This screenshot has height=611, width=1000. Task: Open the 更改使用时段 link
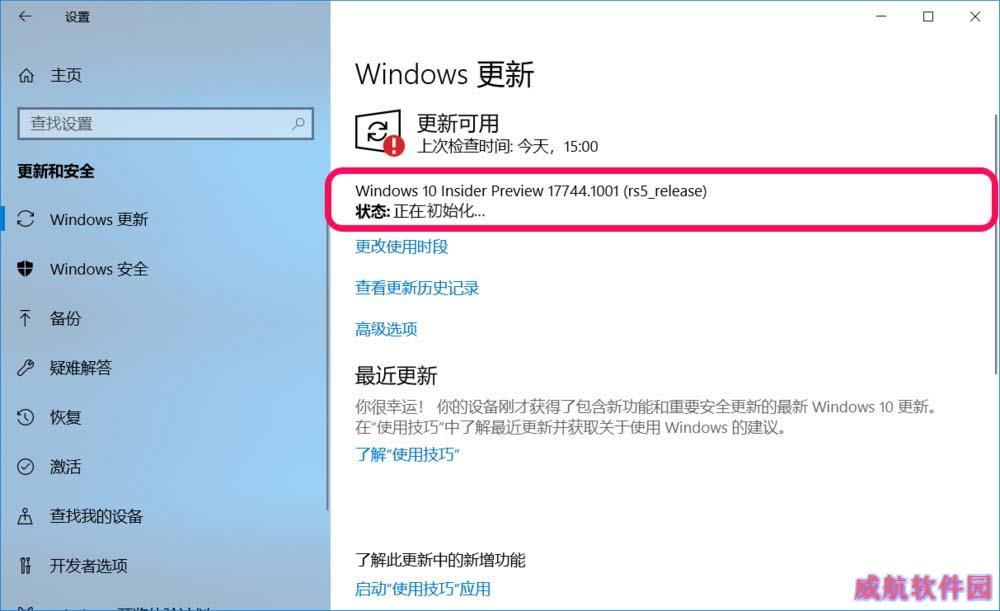tap(402, 246)
